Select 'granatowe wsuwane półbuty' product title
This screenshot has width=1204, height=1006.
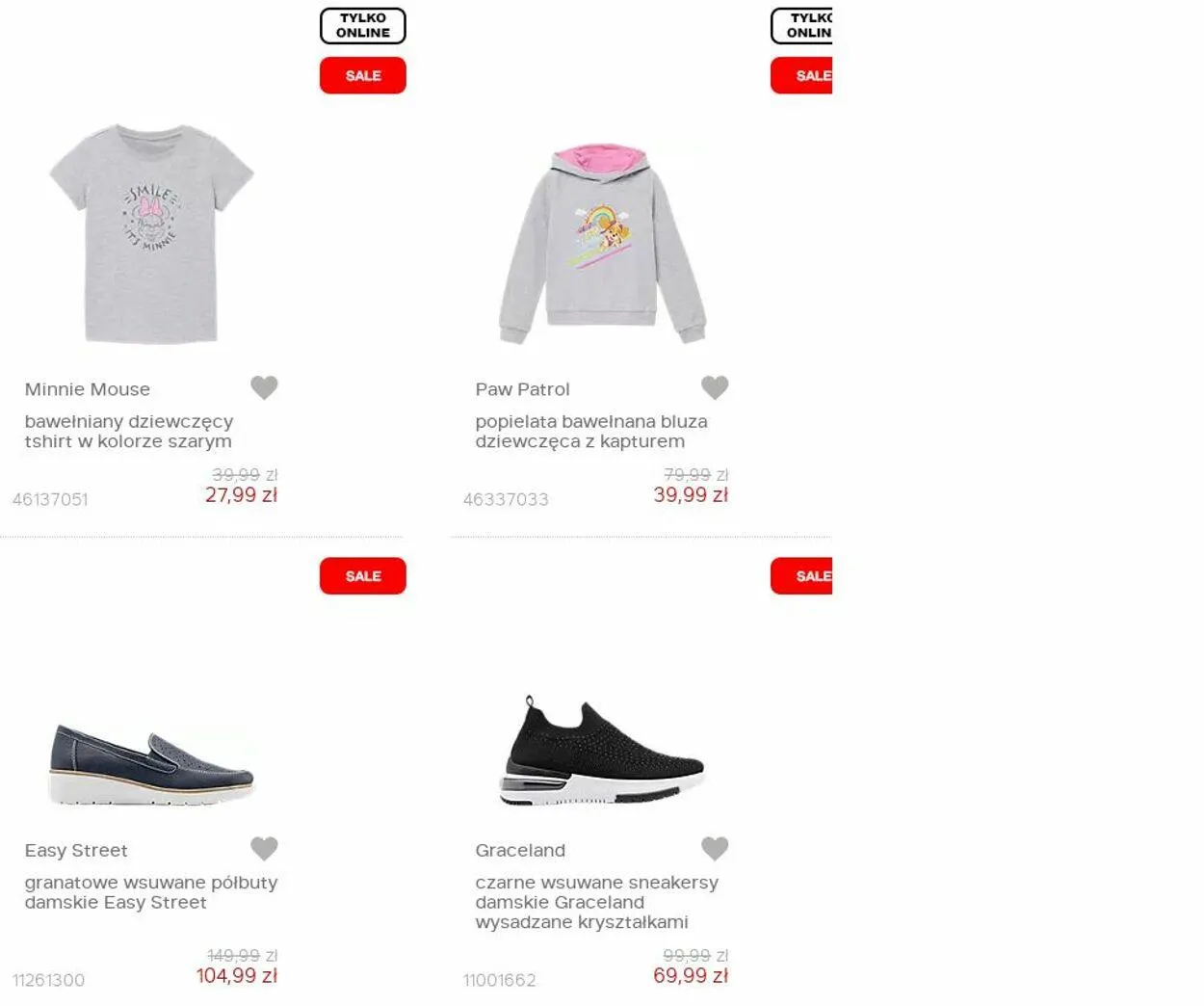(151, 892)
